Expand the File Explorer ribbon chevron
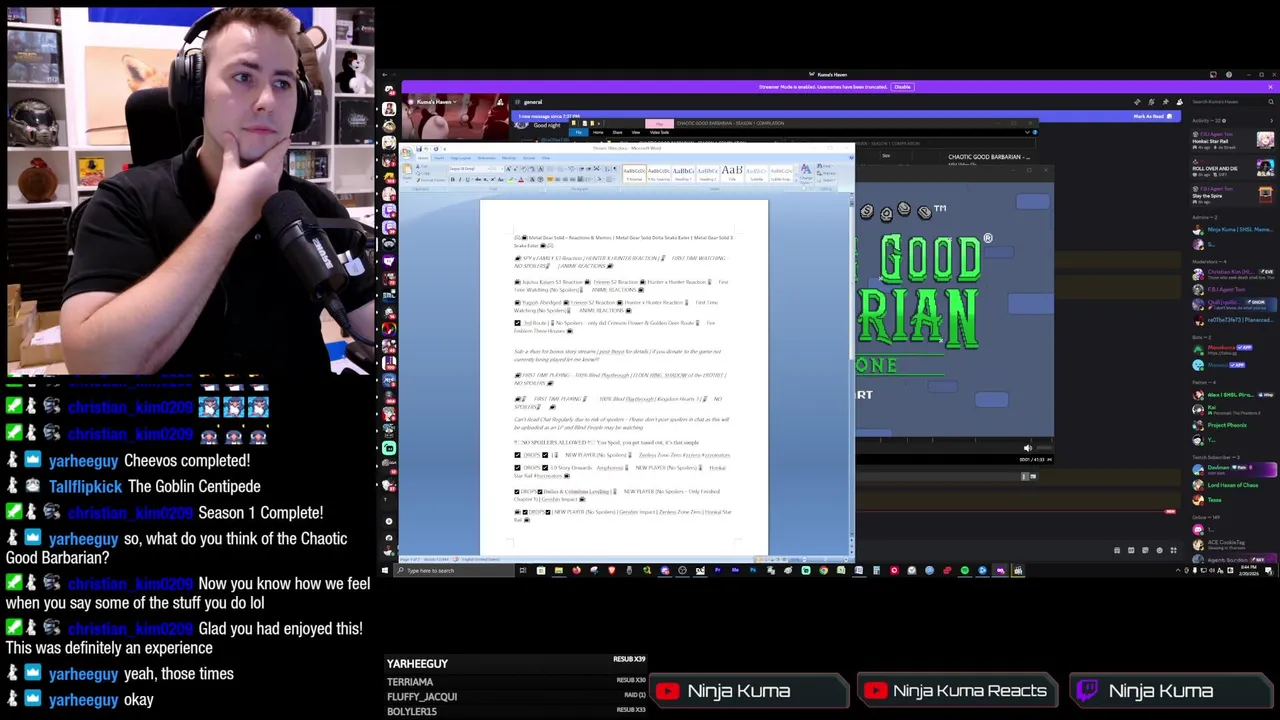 (x=1027, y=132)
